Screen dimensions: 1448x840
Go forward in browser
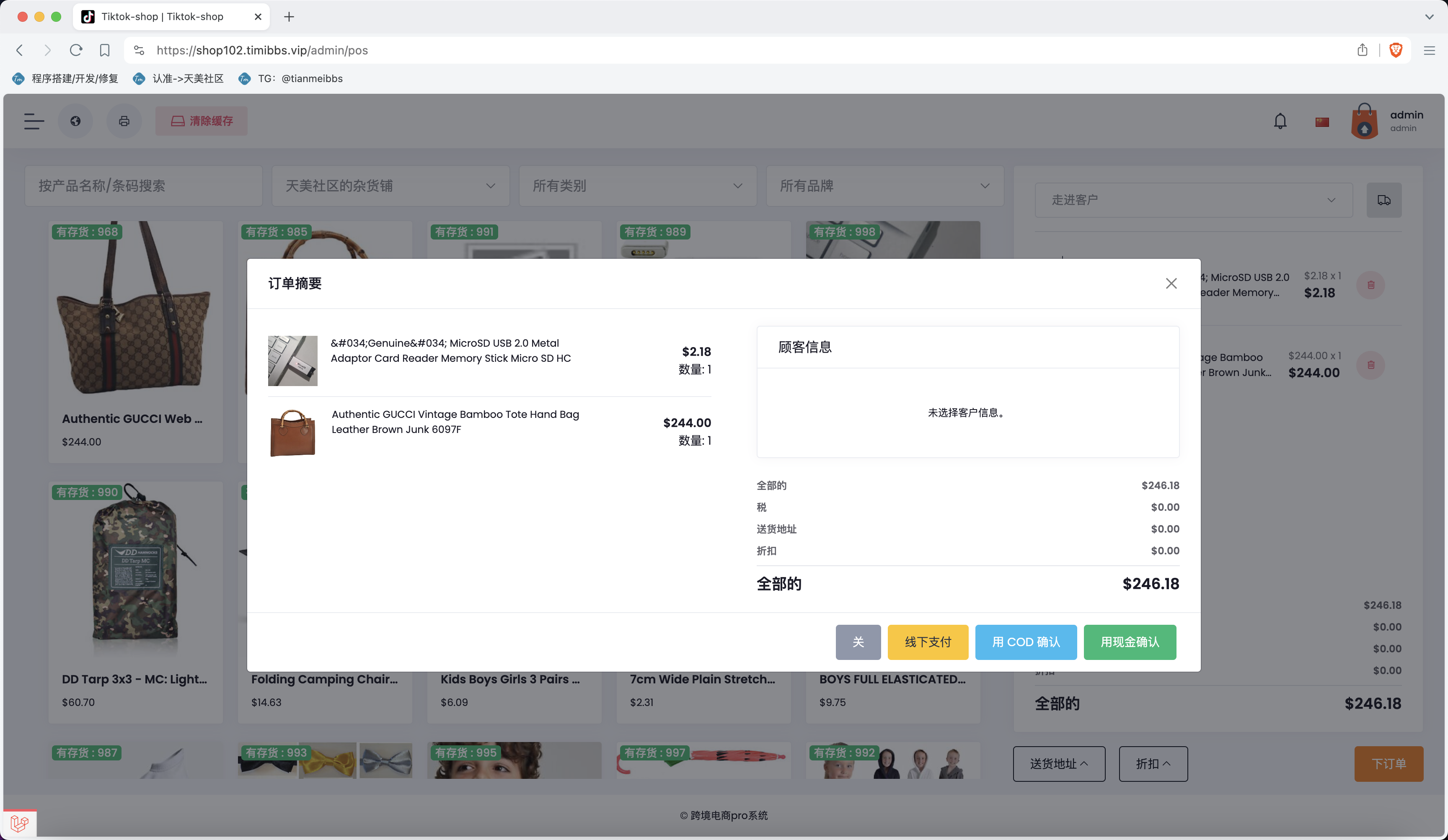[x=48, y=50]
